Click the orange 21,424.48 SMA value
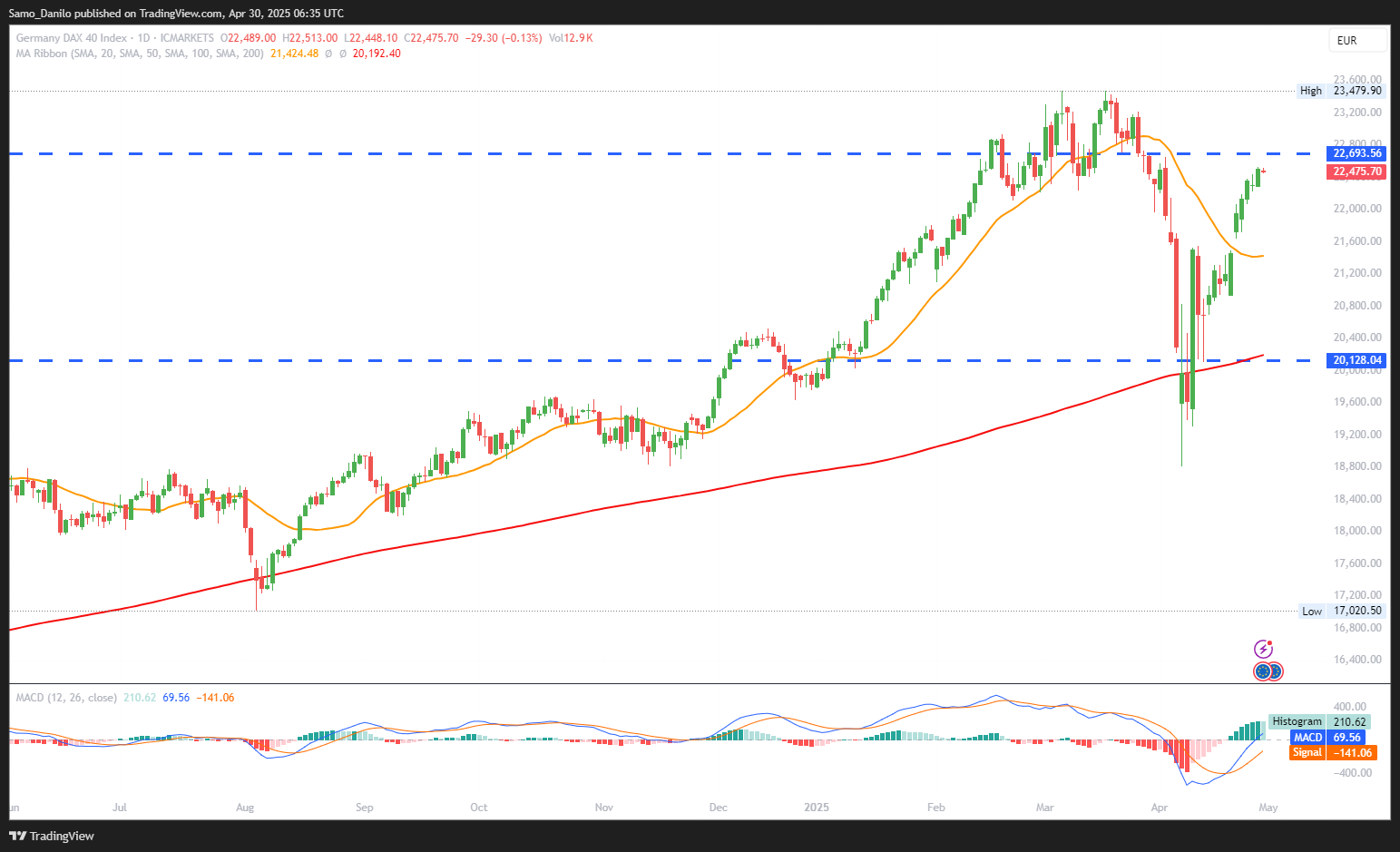The width and height of the screenshot is (1400, 852). [x=295, y=54]
